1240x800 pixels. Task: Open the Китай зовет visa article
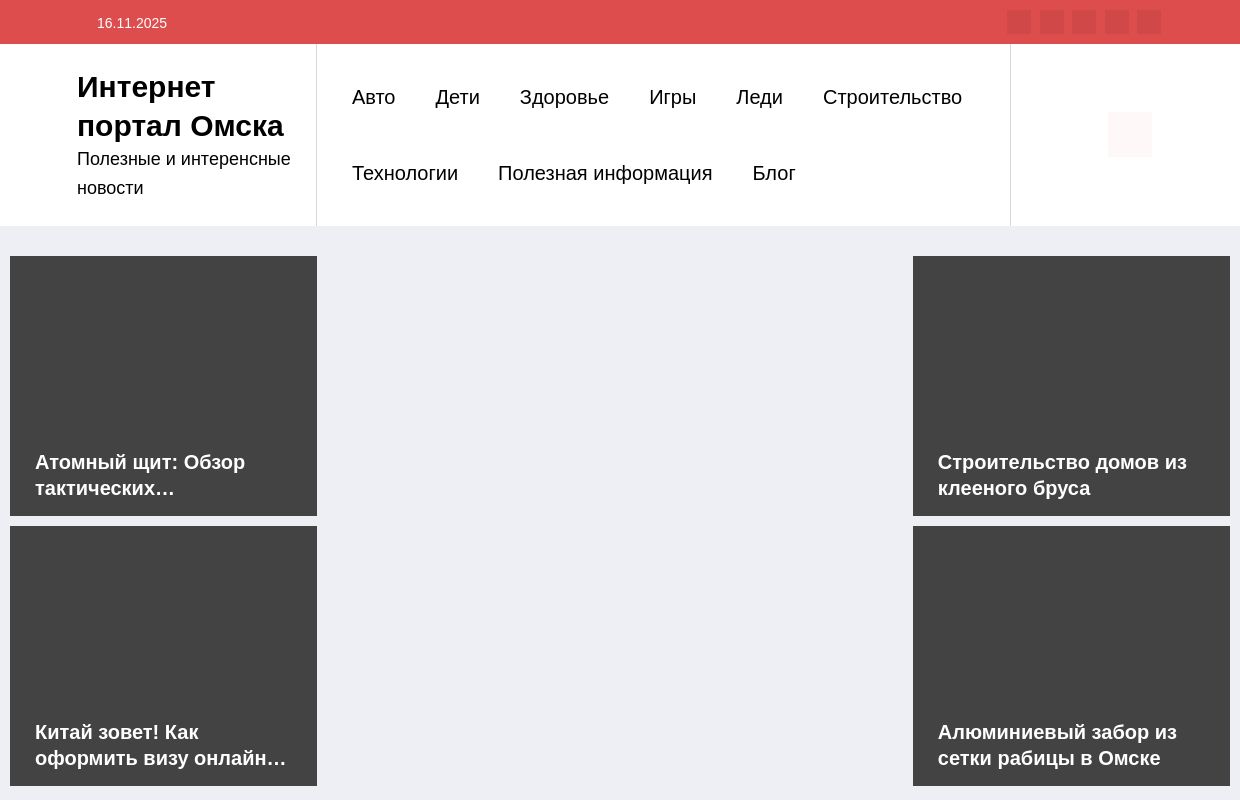click(160, 745)
